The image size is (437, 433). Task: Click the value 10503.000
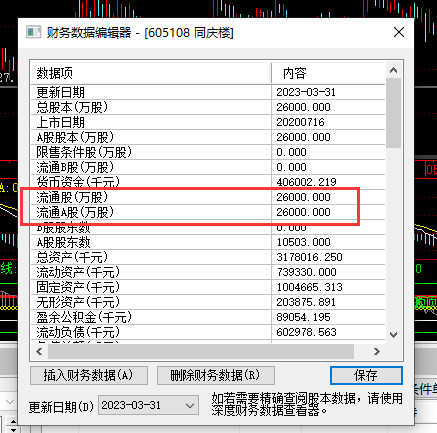coord(303,242)
